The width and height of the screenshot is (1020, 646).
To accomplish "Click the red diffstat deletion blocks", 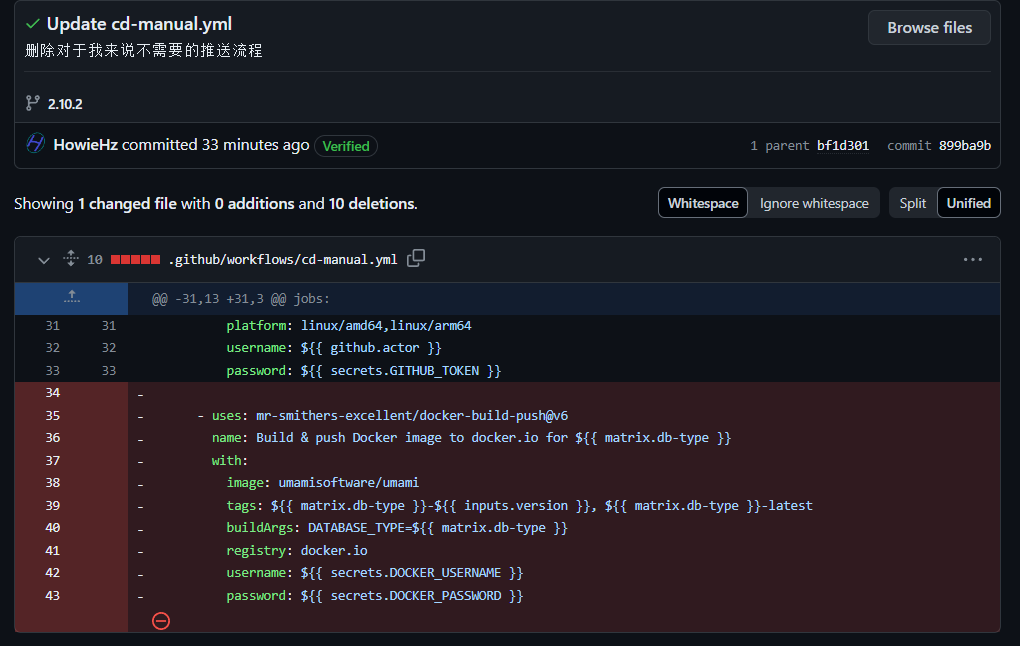I will (x=135, y=260).
